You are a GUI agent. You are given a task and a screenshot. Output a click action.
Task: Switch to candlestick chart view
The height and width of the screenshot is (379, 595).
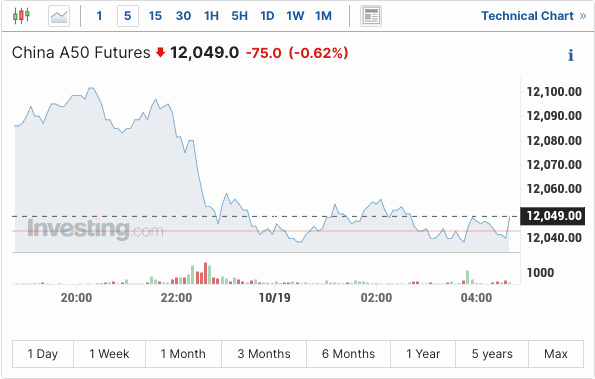[x=21, y=16]
